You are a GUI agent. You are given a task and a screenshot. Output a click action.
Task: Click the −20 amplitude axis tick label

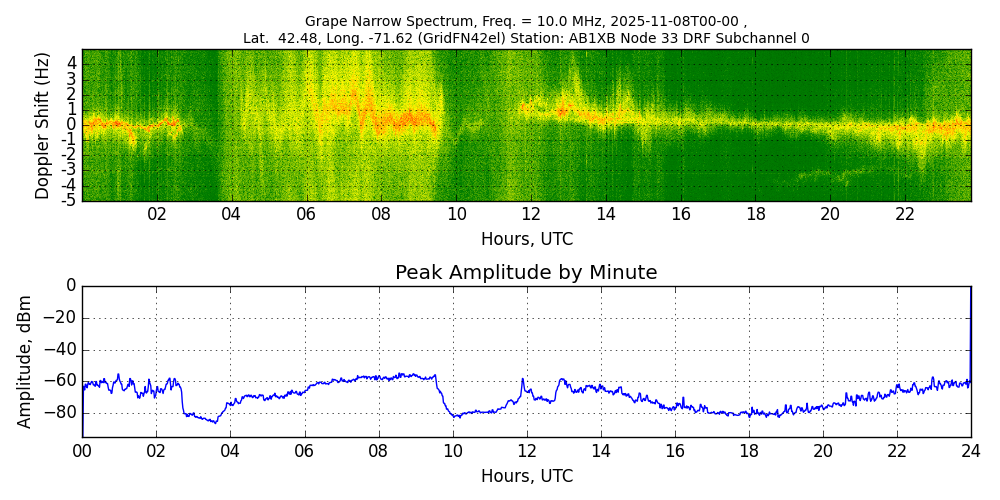click(x=58, y=318)
